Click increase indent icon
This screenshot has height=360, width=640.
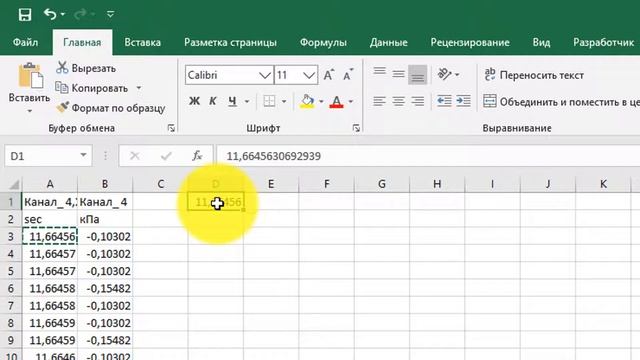coord(463,101)
